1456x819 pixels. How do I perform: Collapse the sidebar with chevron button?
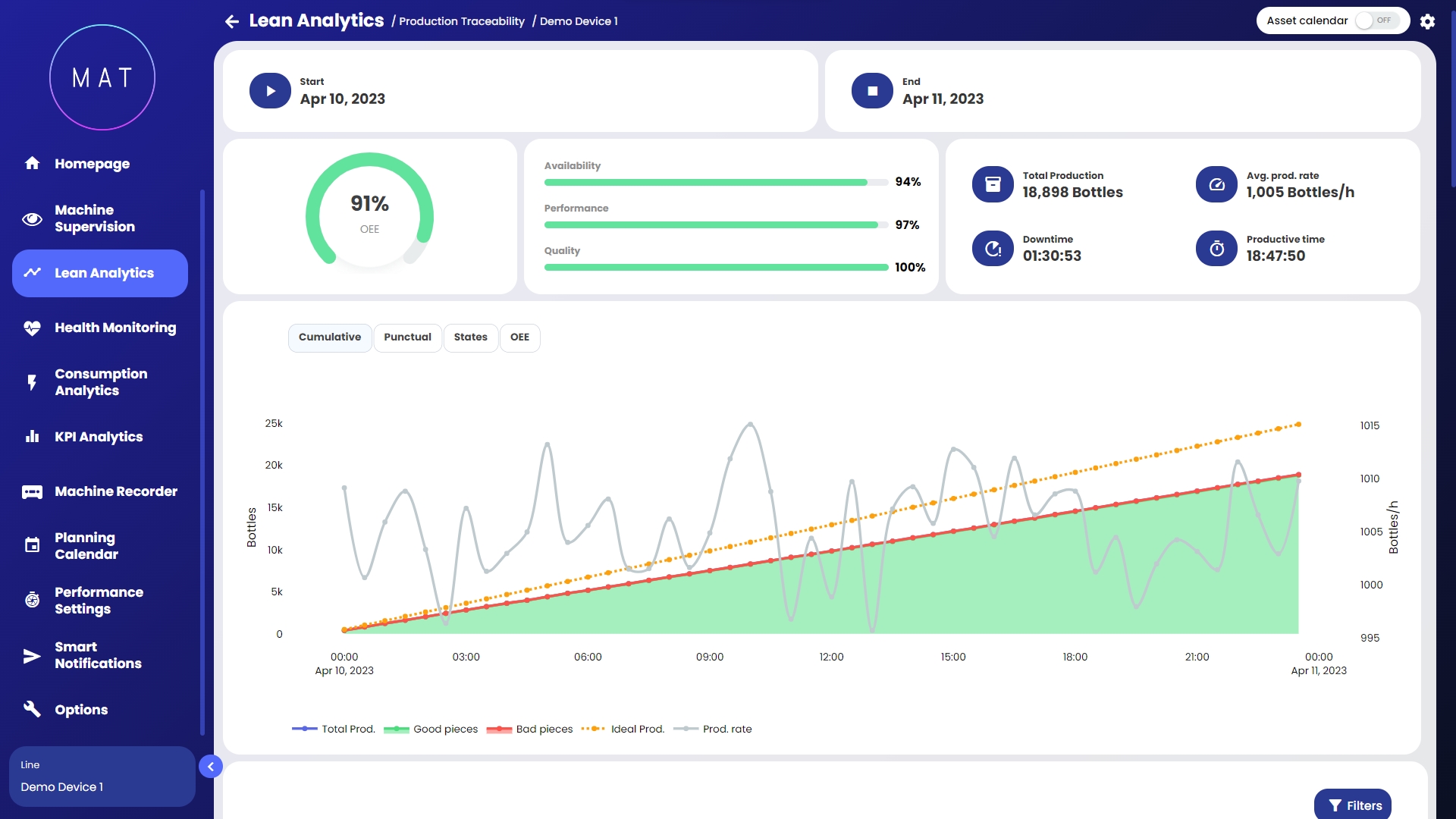211,767
